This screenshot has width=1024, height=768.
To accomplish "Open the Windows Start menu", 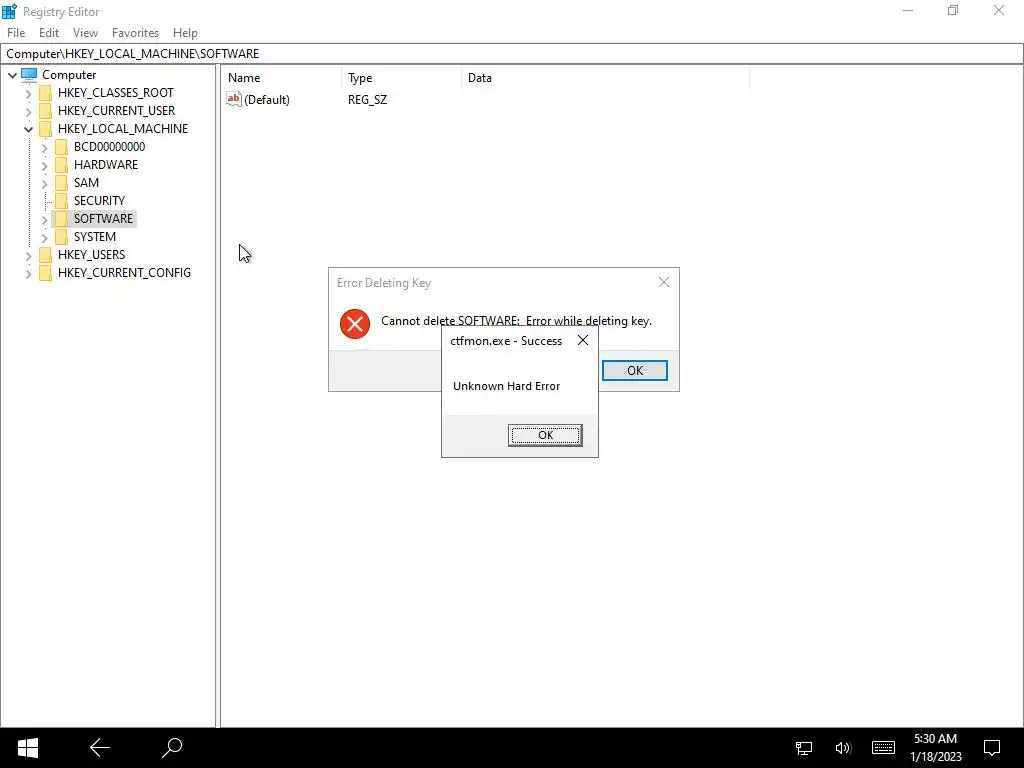I will [27, 748].
